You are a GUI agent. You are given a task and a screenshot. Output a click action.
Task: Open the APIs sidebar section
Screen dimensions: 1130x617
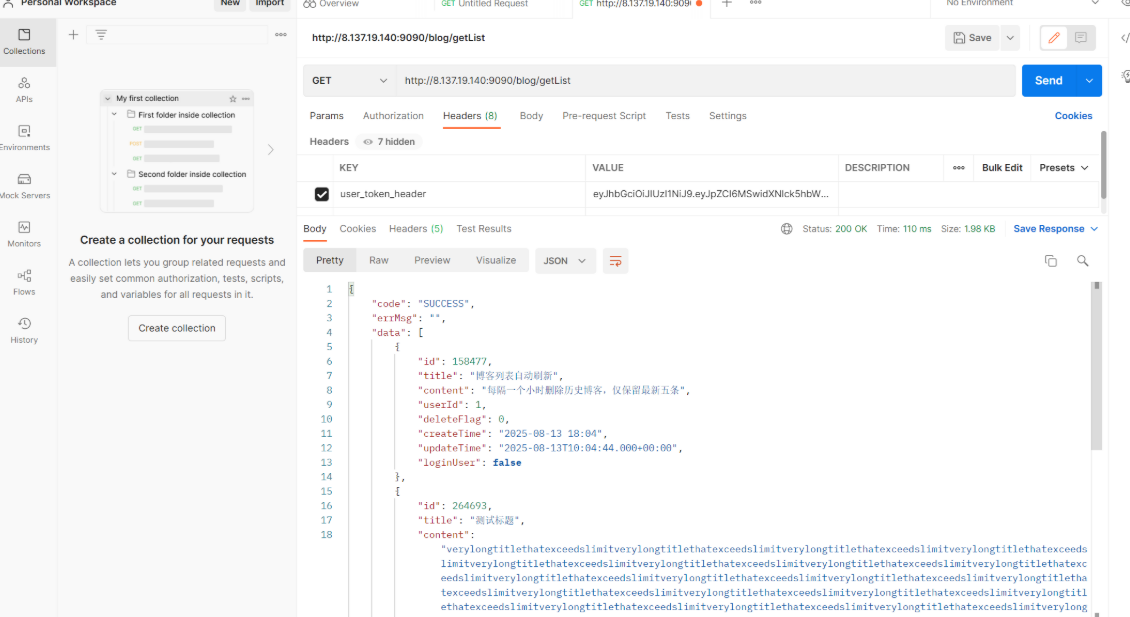25,90
